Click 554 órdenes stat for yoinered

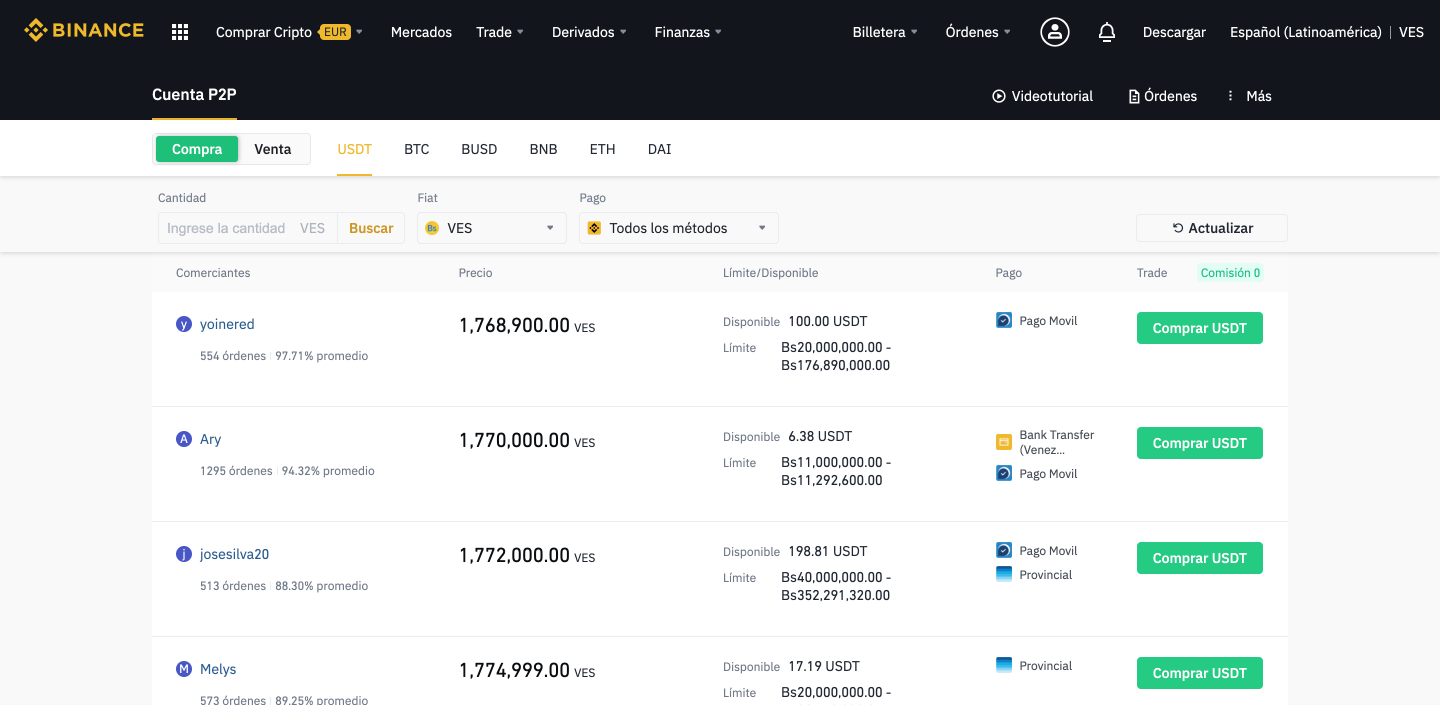click(233, 356)
